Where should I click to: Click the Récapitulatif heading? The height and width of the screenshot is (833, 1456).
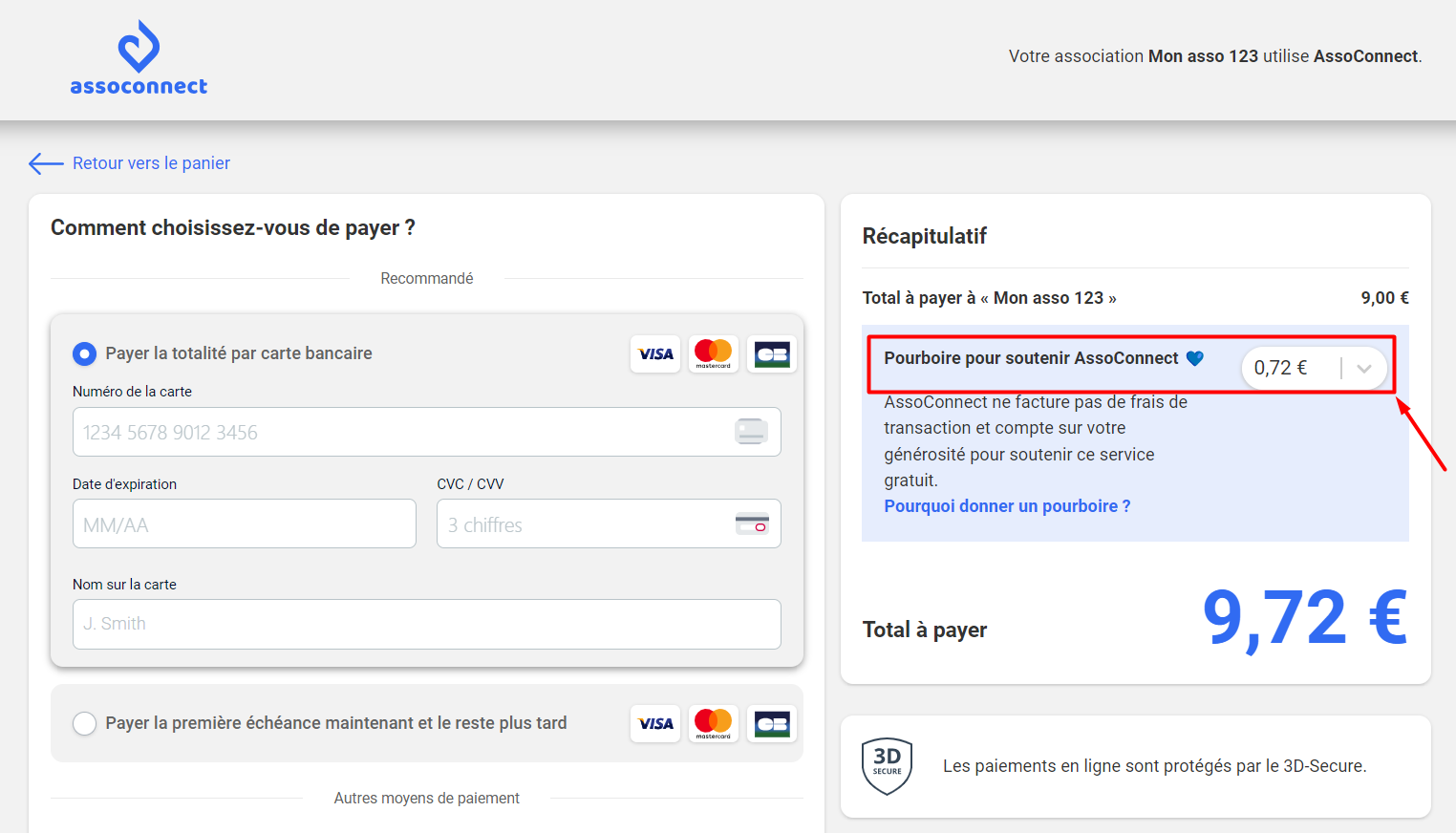click(x=925, y=236)
